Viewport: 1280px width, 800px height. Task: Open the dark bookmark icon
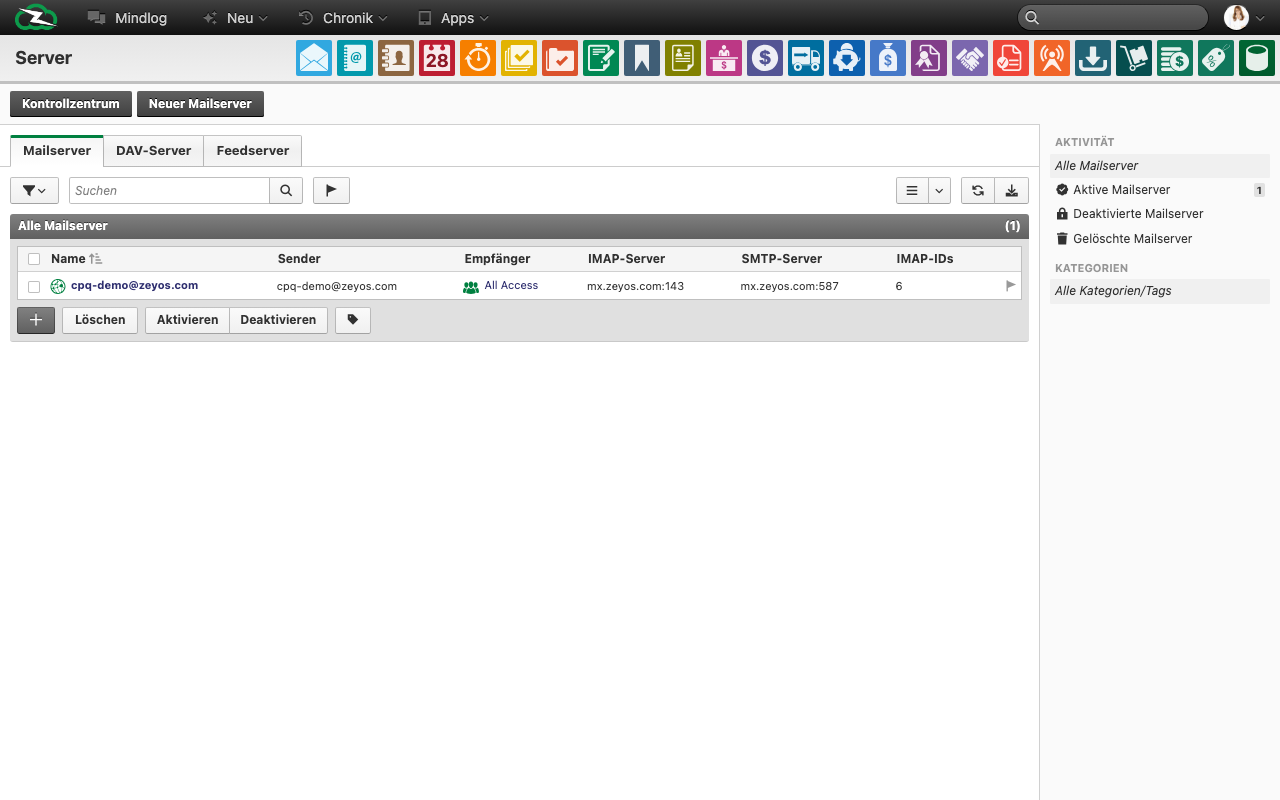(642, 58)
